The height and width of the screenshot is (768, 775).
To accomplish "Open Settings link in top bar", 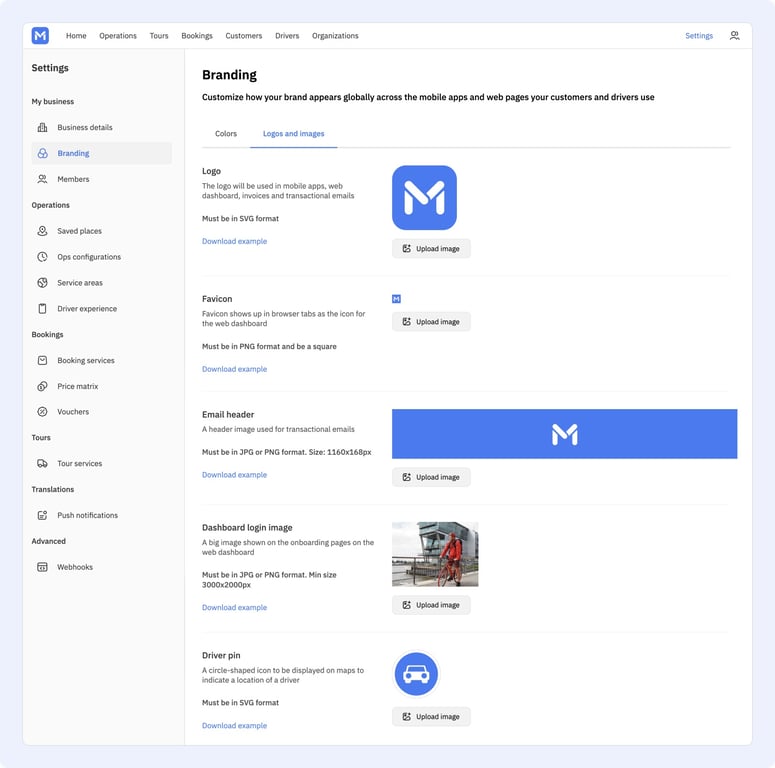I will tap(699, 36).
